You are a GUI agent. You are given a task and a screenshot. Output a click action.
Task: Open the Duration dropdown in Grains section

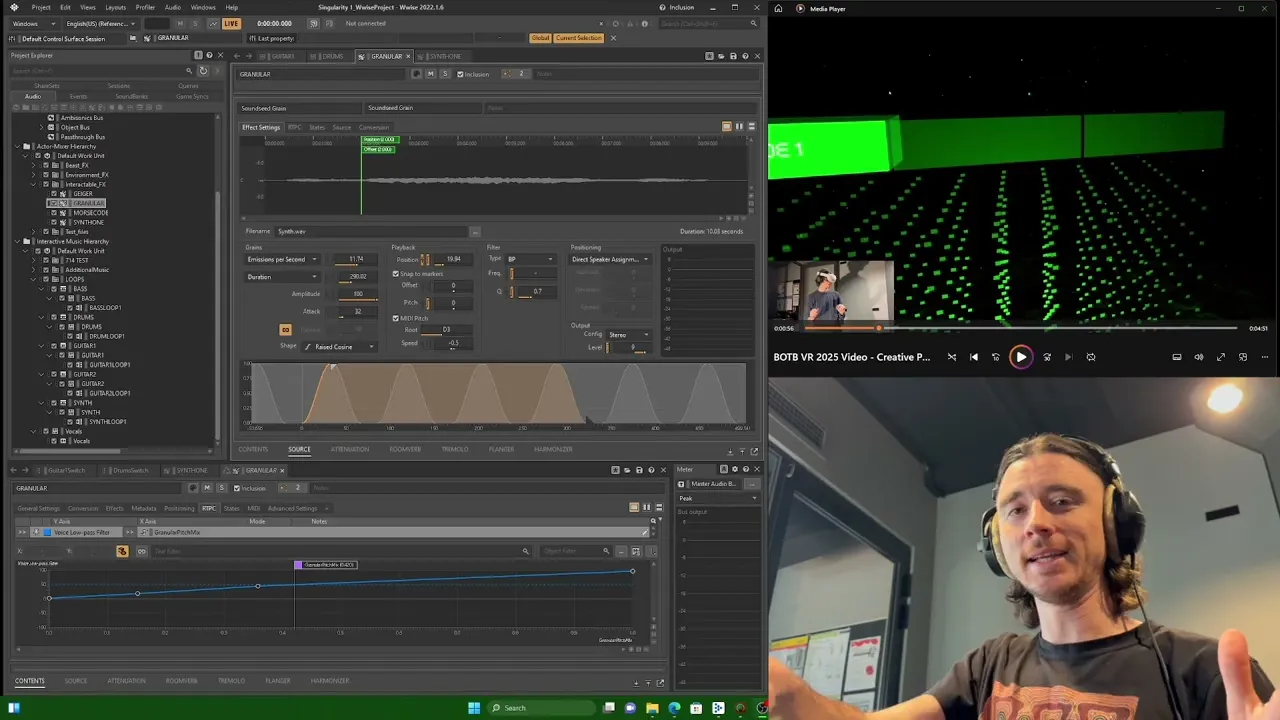282,277
